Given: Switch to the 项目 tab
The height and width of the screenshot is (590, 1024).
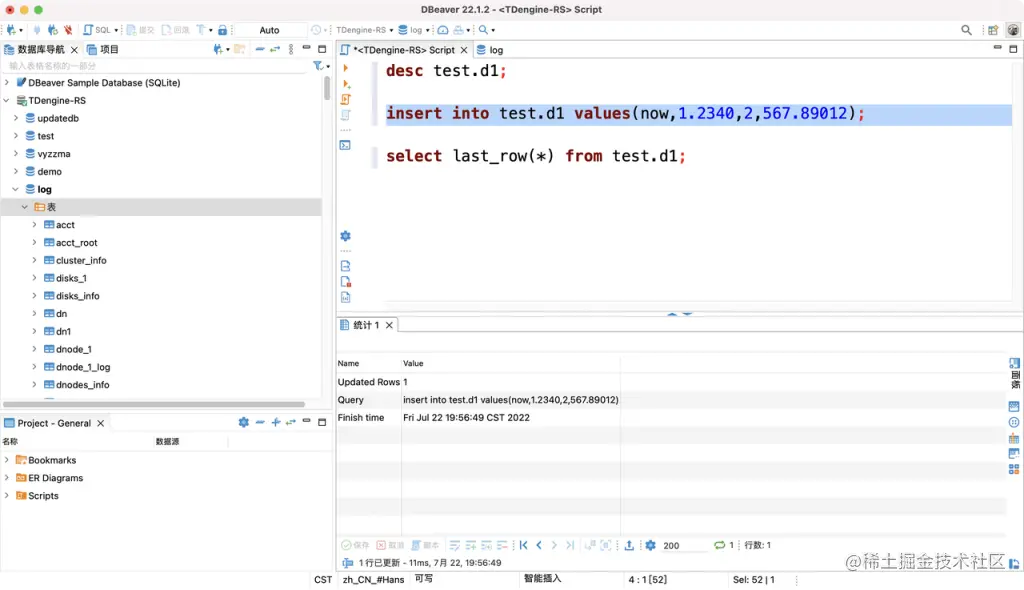Looking at the screenshot, I should [x=105, y=48].
